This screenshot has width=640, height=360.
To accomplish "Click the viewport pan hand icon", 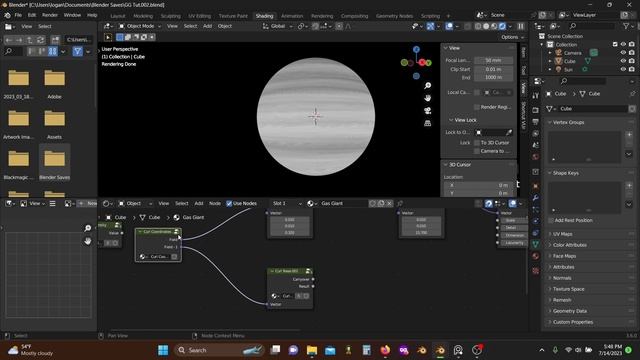I will (x=427, y=98).
